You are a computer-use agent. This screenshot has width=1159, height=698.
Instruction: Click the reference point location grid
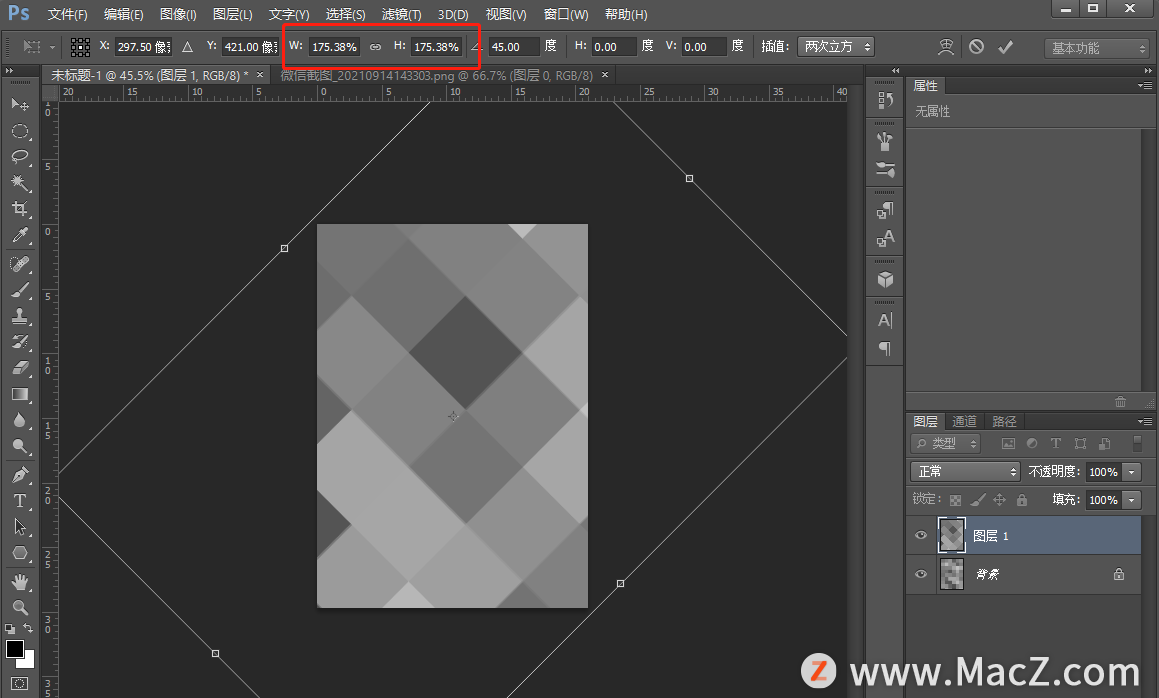tap(80, 47)
